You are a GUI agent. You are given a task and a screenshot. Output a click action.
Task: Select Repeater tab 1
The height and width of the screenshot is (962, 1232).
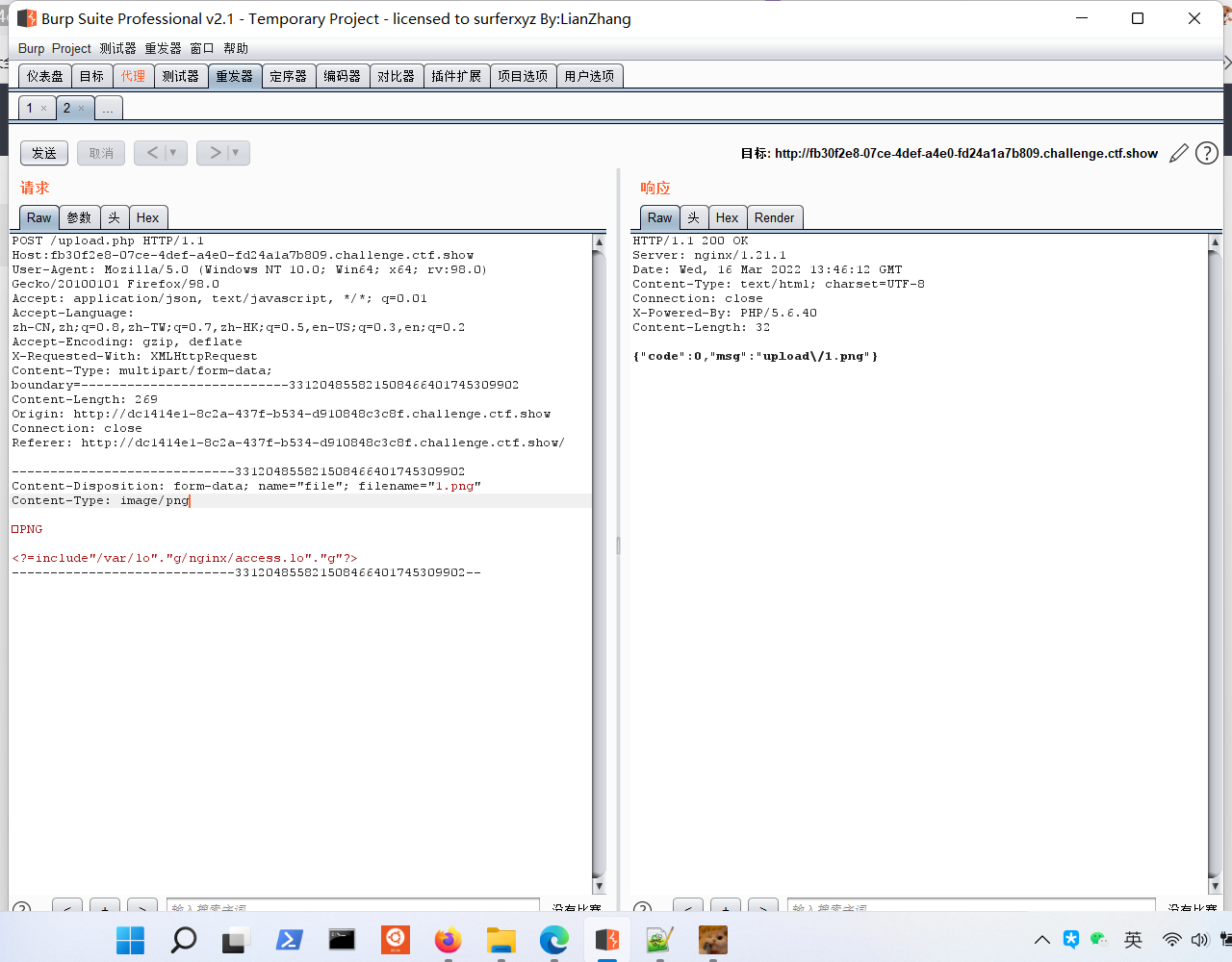[x=30, y=108]
